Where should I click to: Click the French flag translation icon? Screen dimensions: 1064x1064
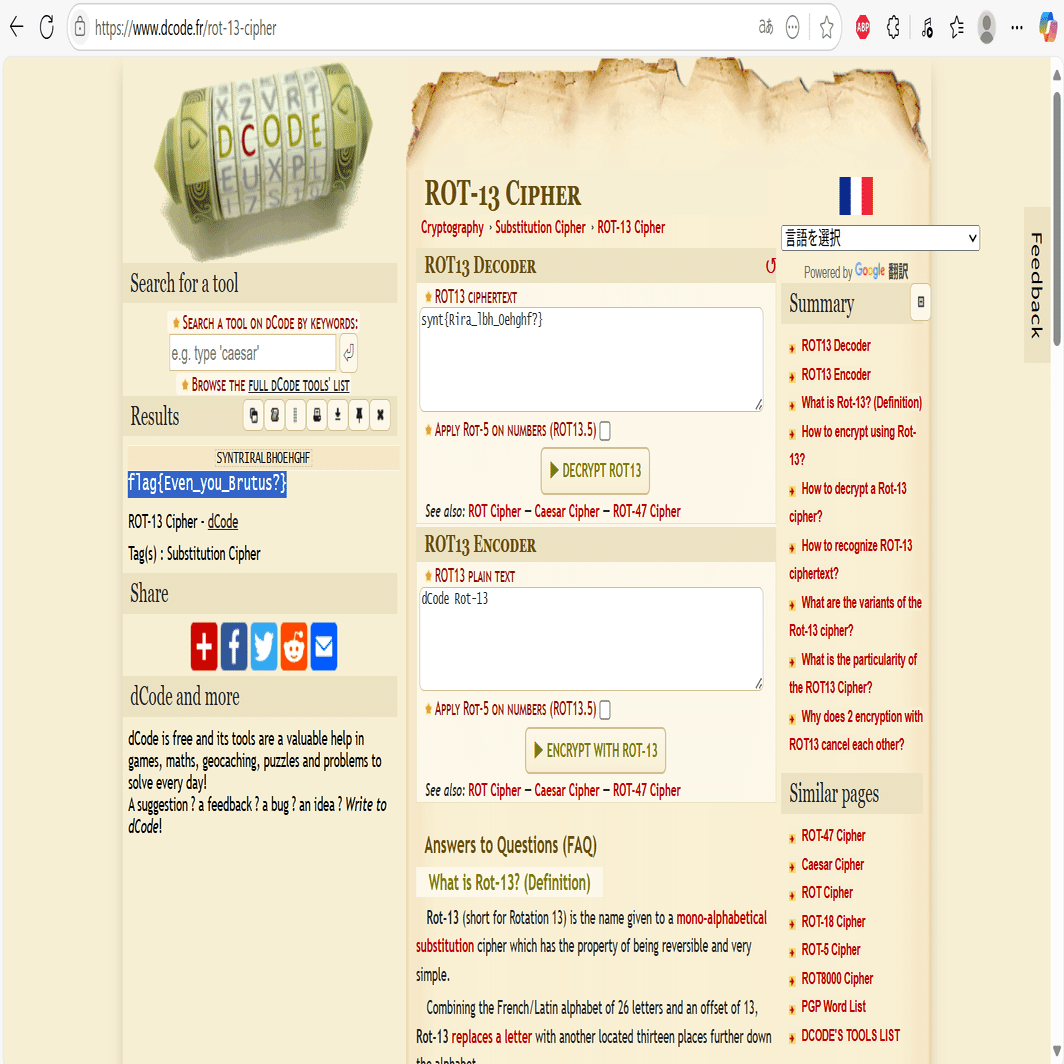coord(857,197)
